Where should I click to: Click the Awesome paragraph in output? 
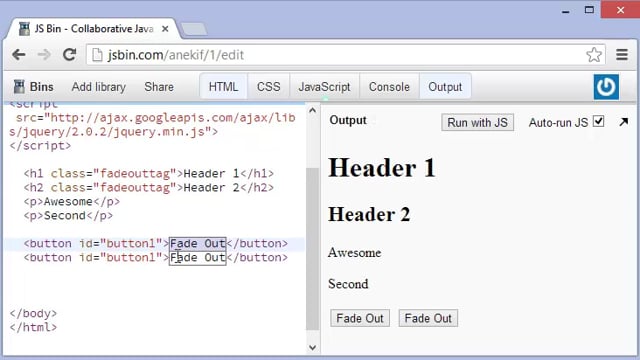pos(354,253)
